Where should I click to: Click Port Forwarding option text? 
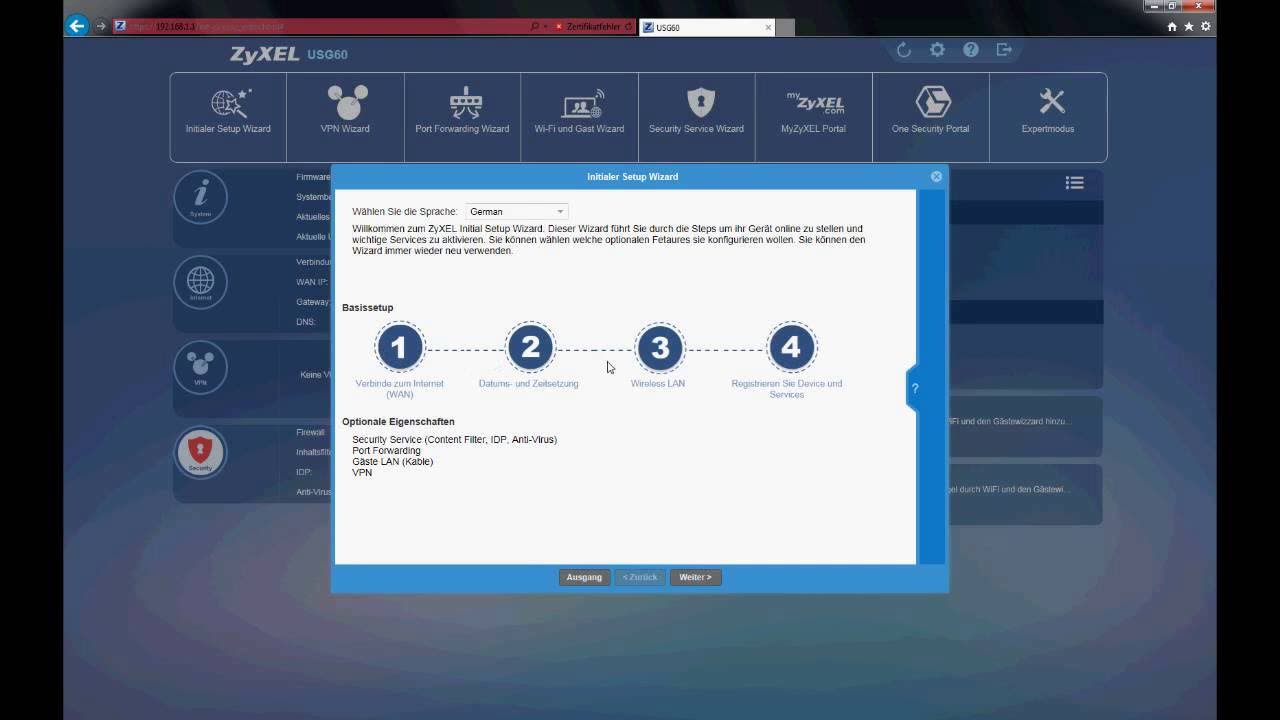tap(386, 451)
